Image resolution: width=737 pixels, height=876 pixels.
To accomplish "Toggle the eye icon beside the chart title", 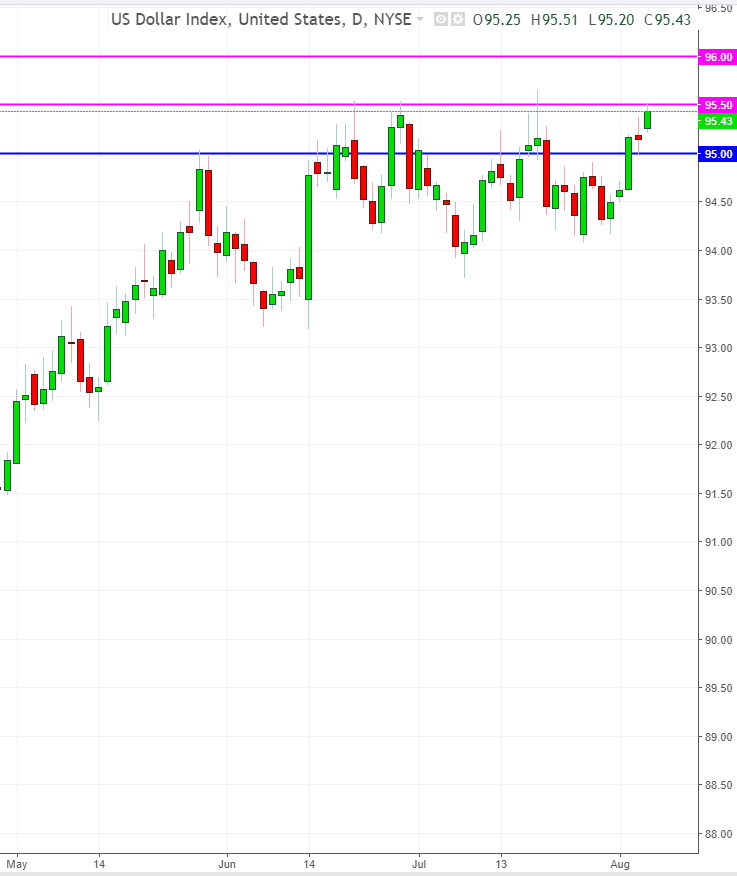I will (x=440, y=19).
